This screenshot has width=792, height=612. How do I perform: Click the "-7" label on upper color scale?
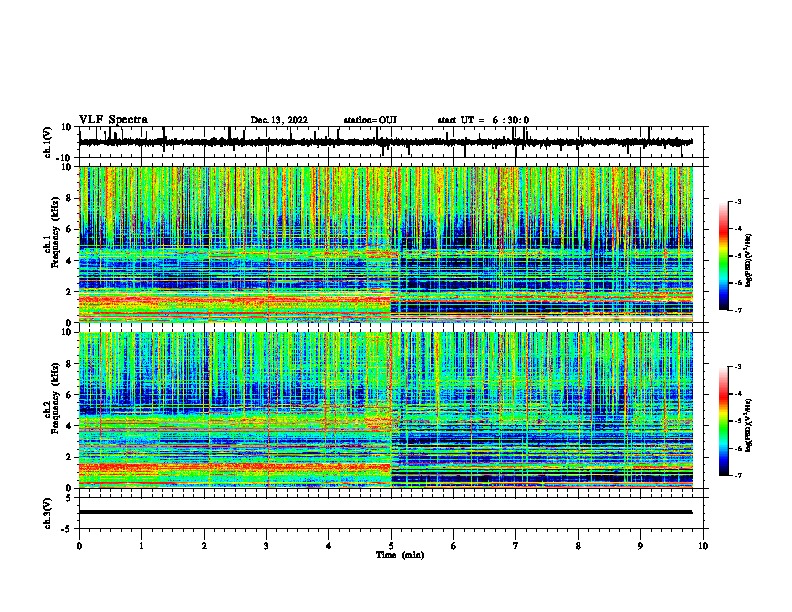(738, 310)
